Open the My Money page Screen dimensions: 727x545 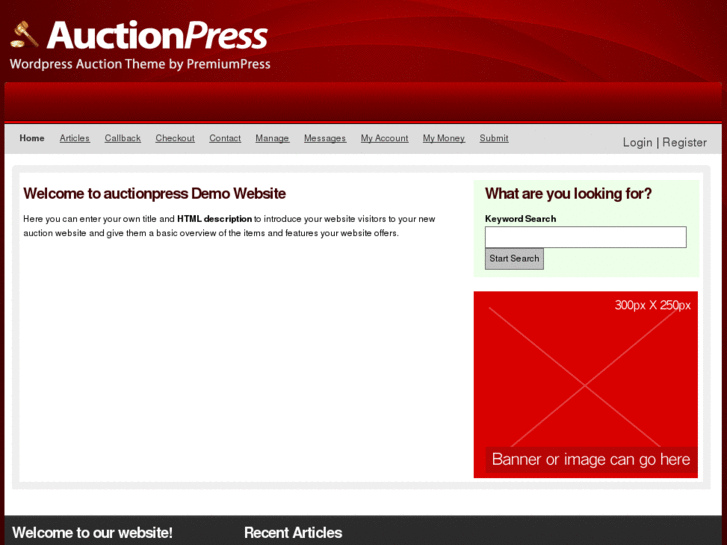point(444,138)
